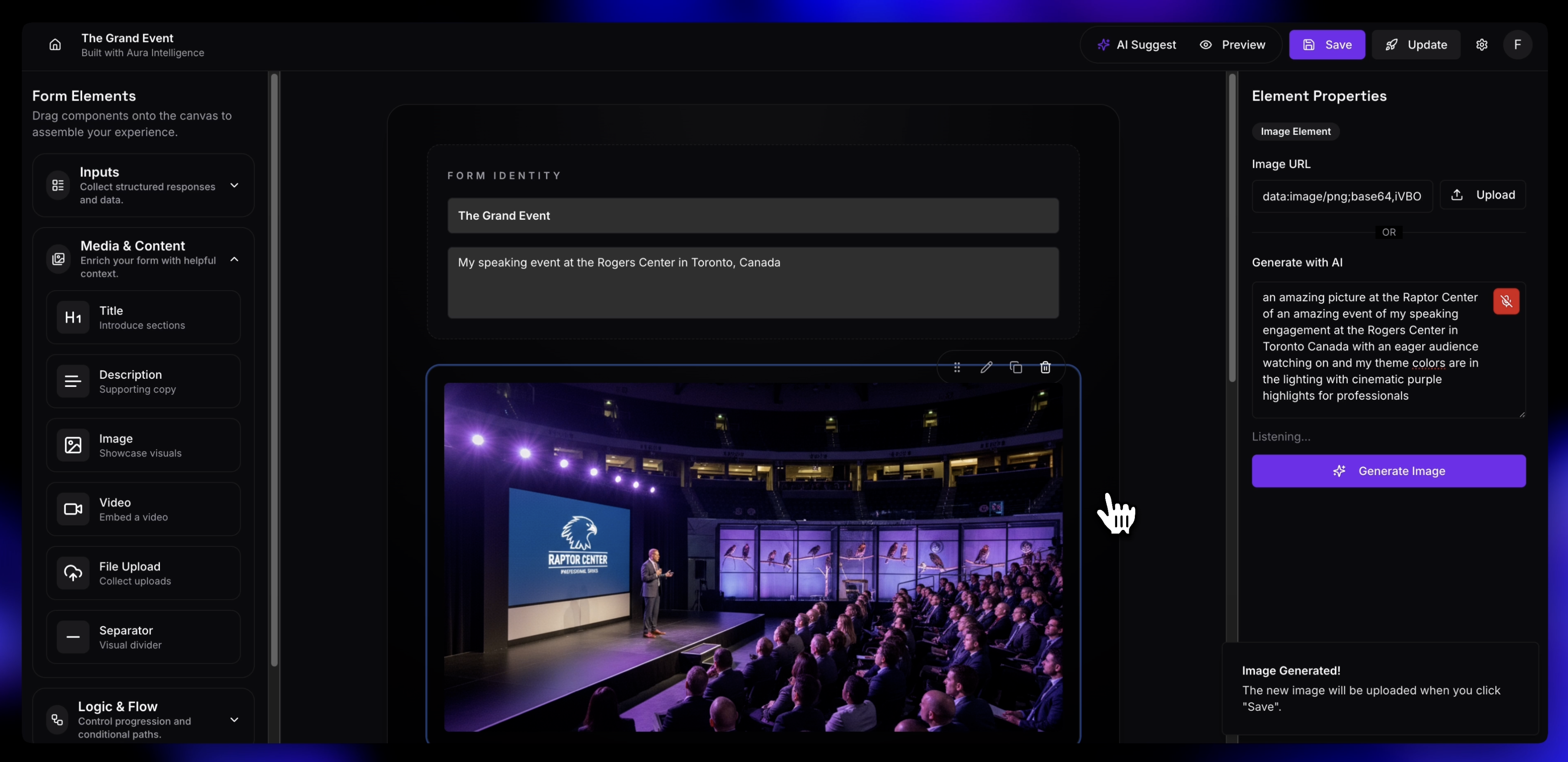Image resolution: width=1568 pixels, height=762 pixels.
Task: Click Built with Aura Intelligence subtitle
Action: coord(143,53)
